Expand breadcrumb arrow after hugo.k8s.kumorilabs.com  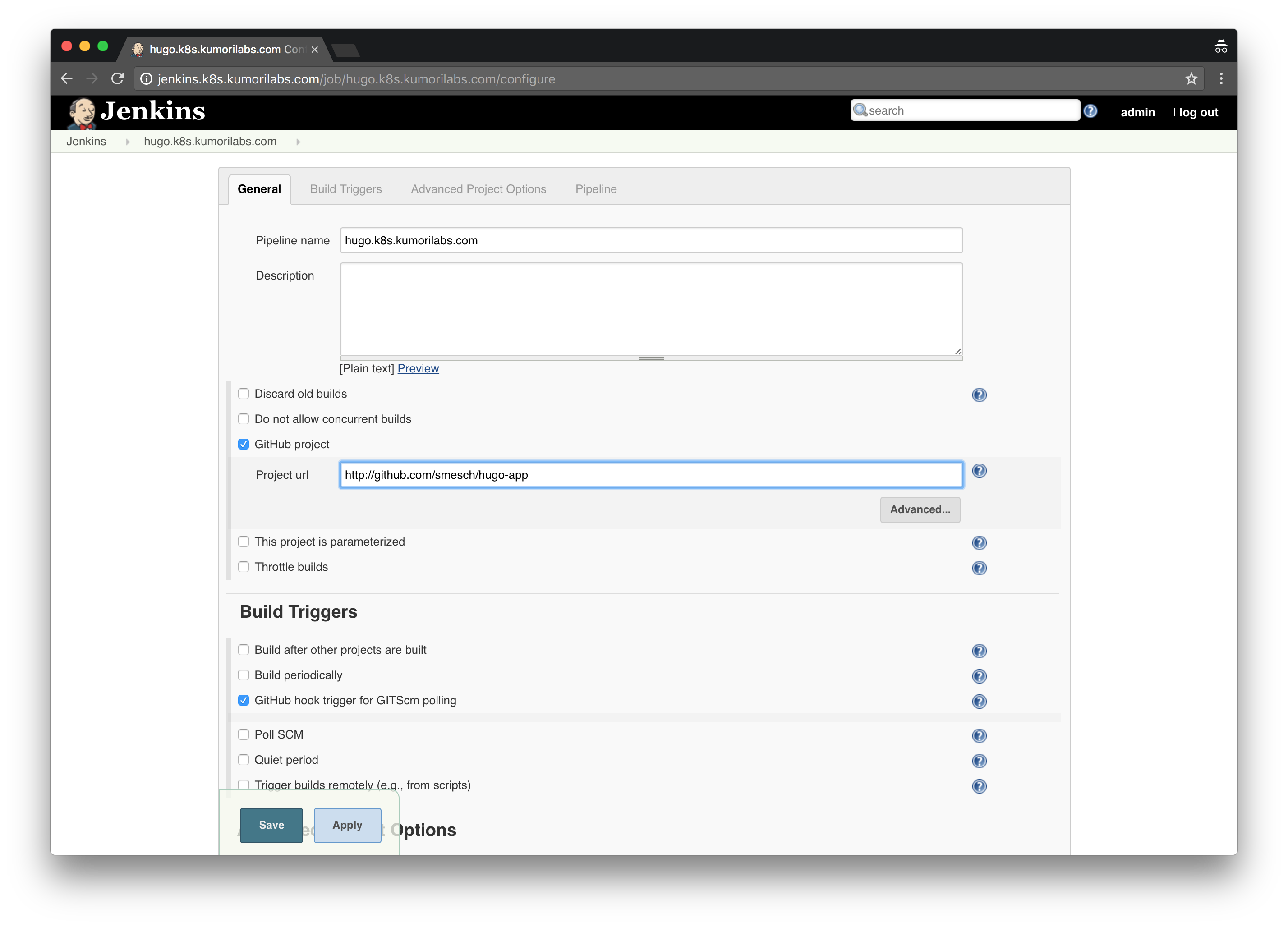[x=298, y=142]
